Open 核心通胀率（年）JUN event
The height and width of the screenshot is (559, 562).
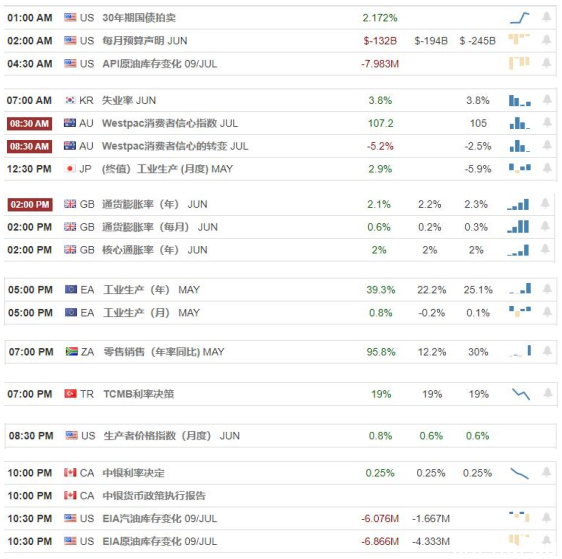(155, 250)
